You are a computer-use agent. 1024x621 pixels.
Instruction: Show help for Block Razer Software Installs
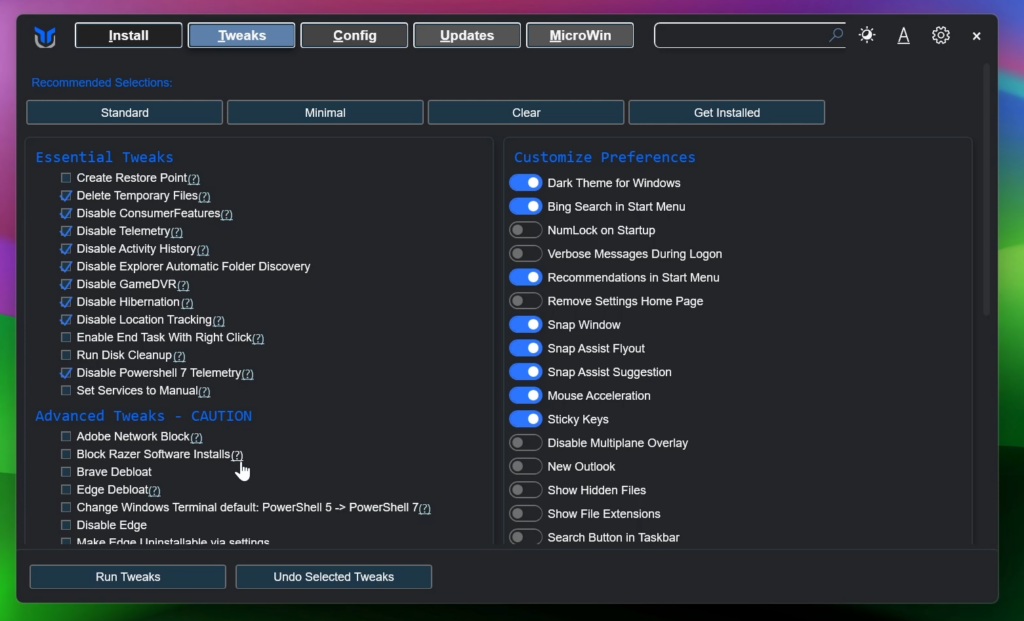pos(236,455)
